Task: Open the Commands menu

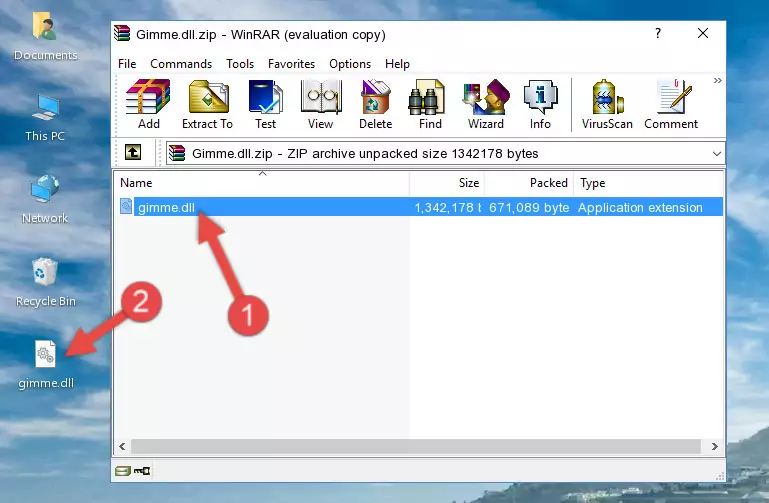Action: (x=181, y=64)
